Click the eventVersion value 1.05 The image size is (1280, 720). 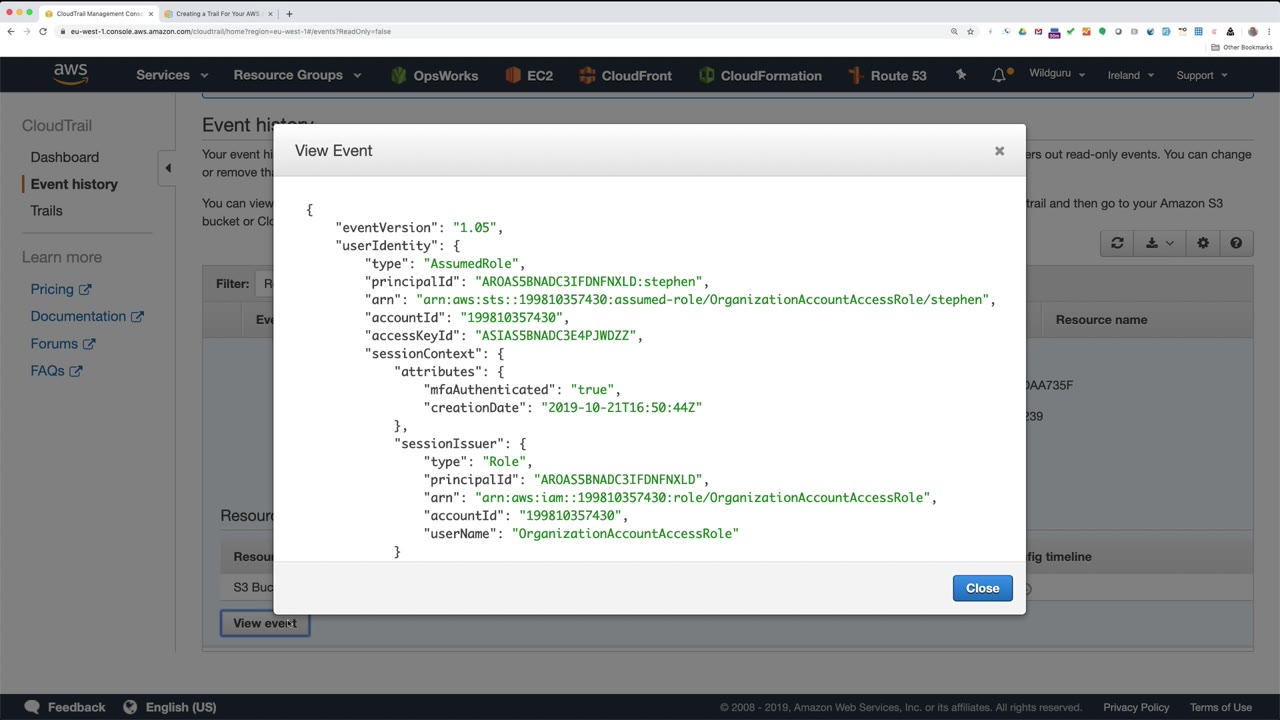tap(475, 228)
